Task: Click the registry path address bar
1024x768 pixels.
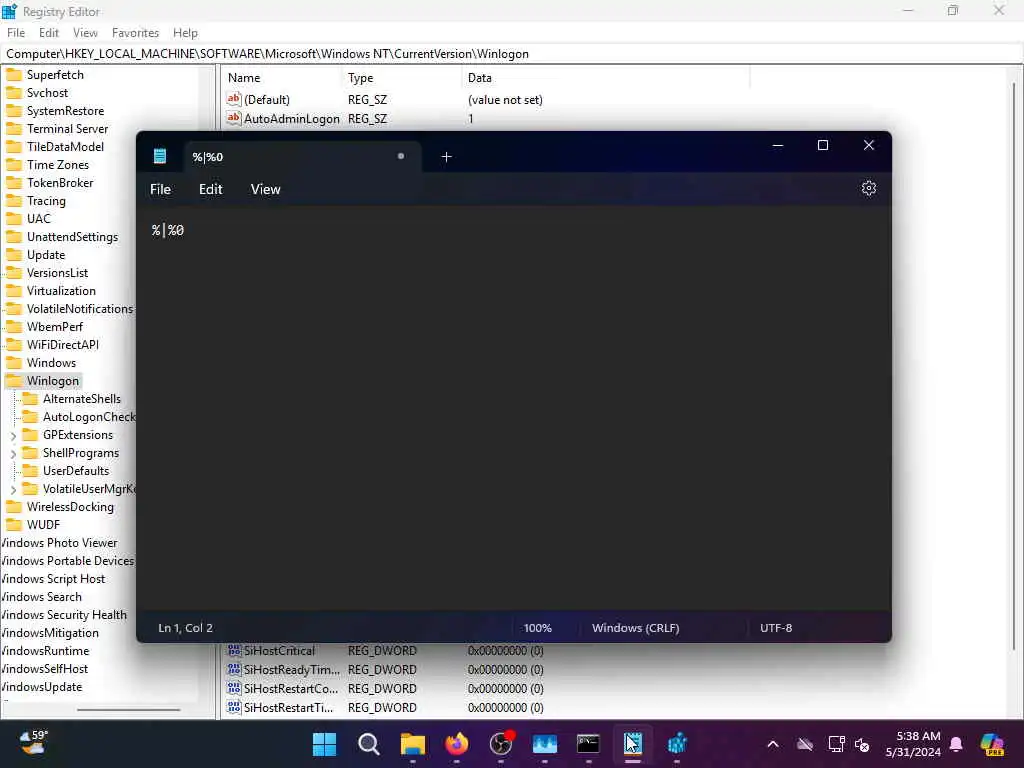Action: [511, 54]
